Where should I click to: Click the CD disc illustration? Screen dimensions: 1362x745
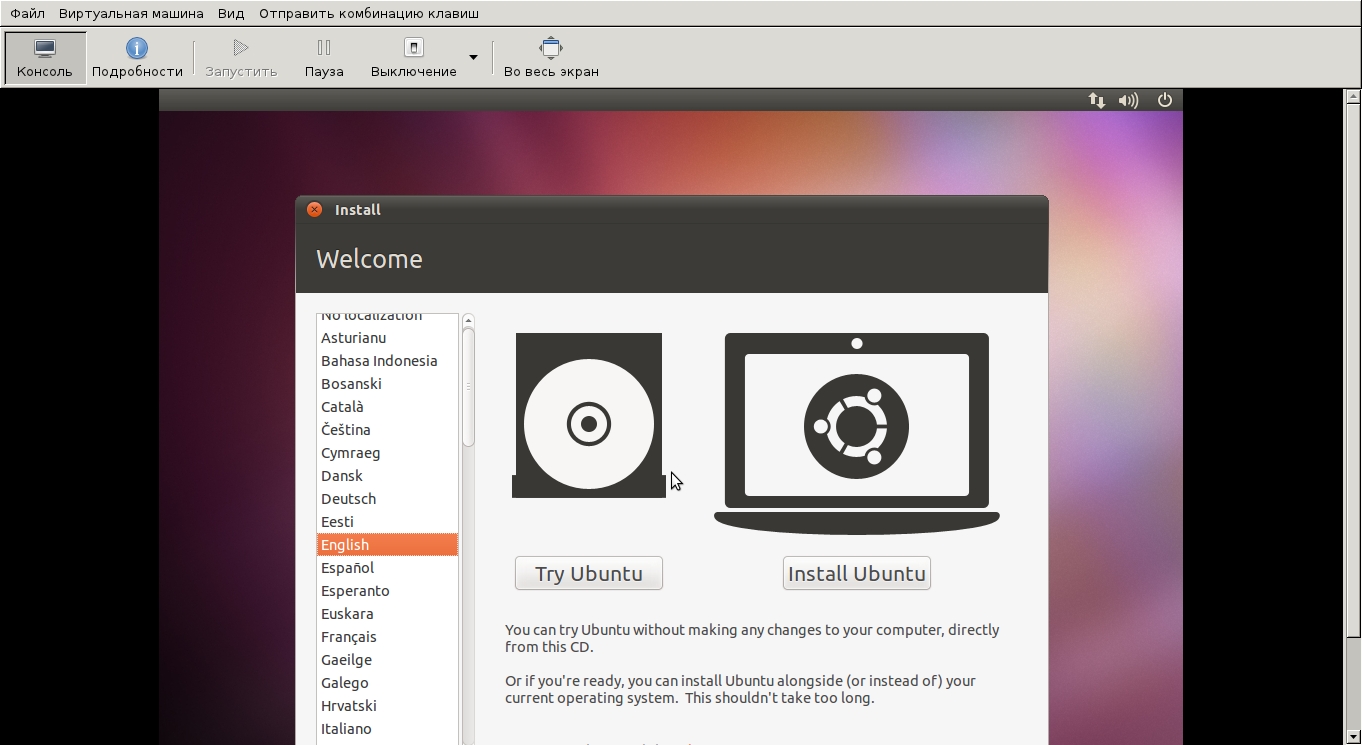pyautogui.click(x=589, y=415)
